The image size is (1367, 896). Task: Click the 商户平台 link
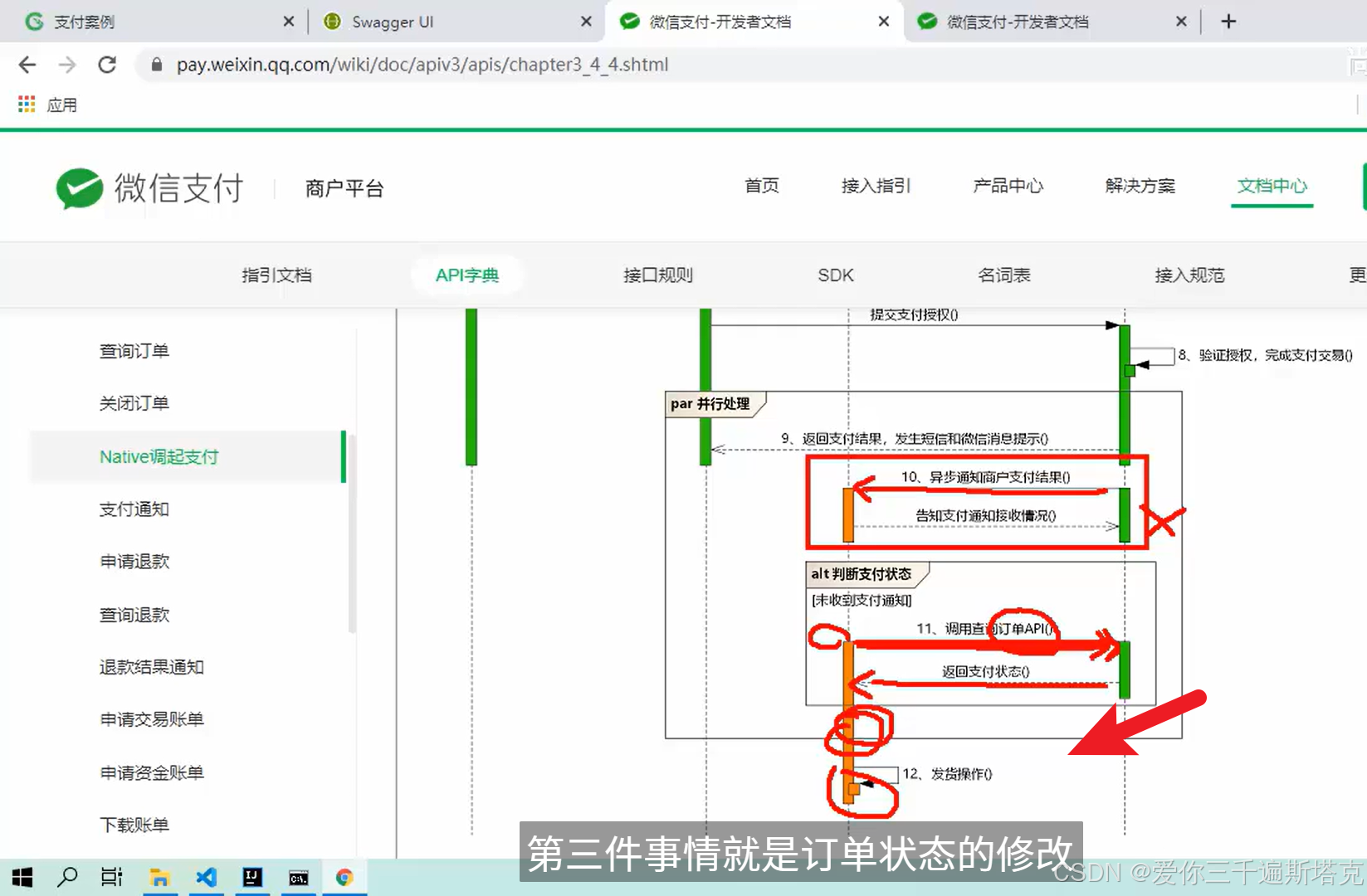pyautogui.click(x=344, y=188)
